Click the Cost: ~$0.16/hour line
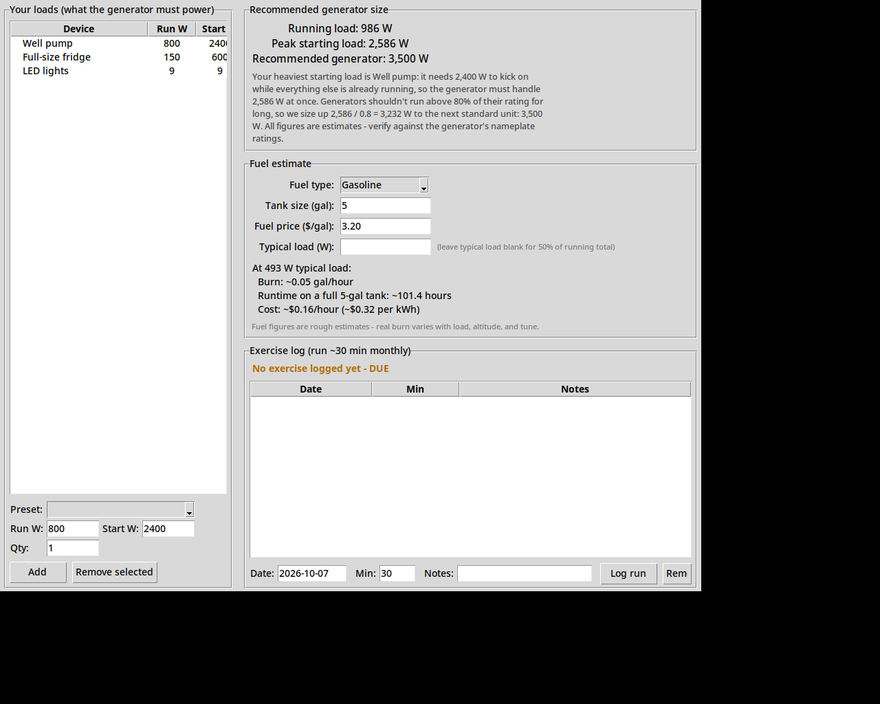 339,309
